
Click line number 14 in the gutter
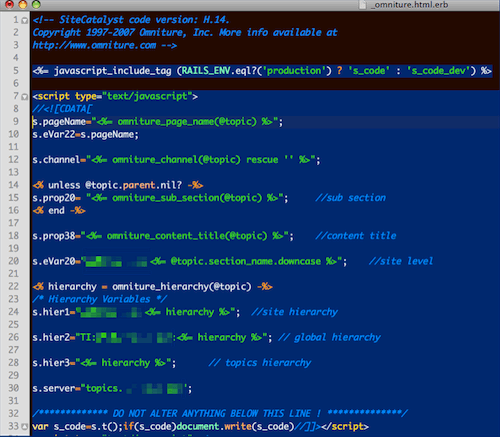tap(13, 185)
